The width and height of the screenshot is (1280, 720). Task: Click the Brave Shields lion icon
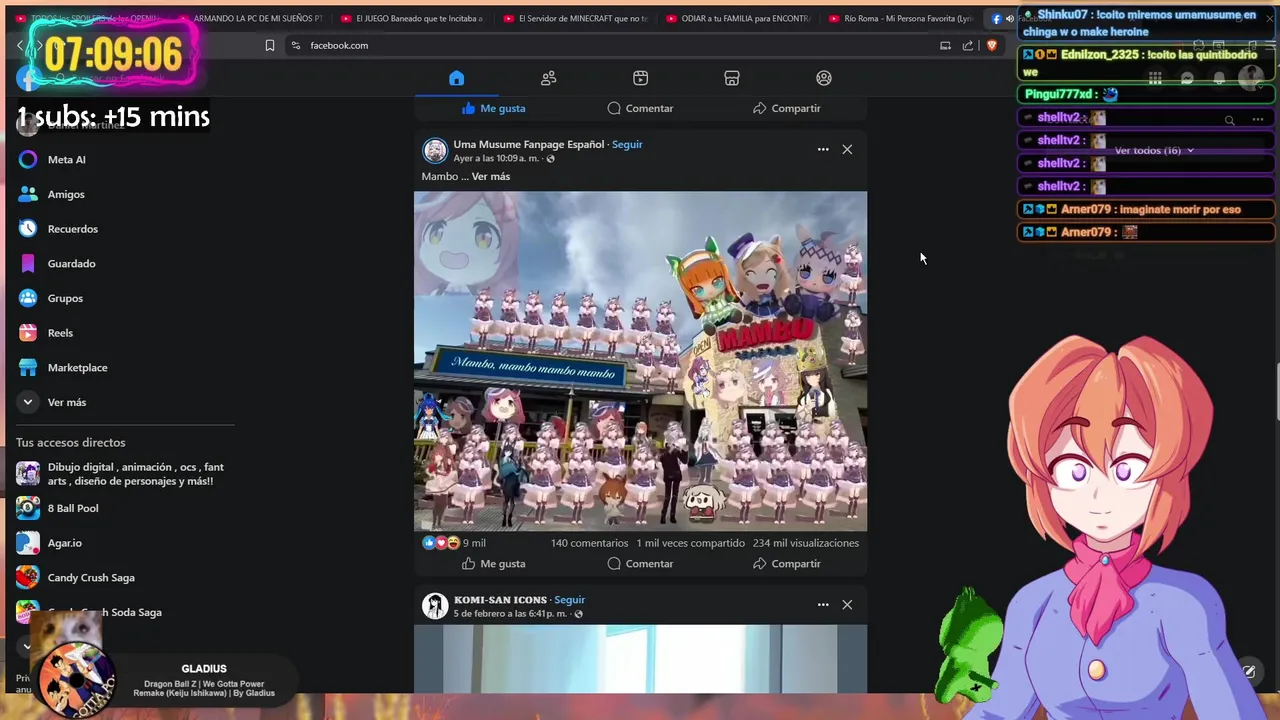992,45
